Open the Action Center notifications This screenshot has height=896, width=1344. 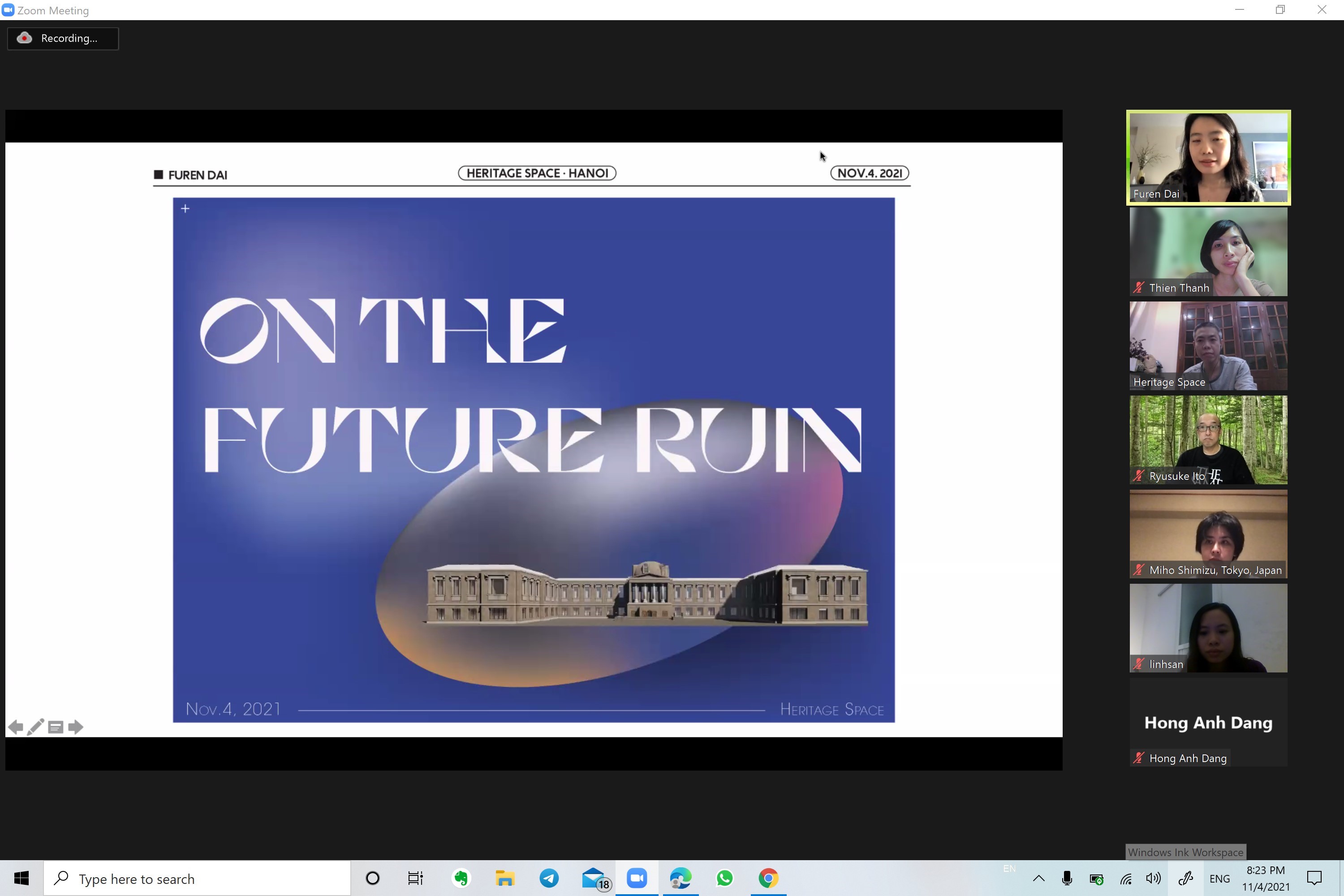(x=1315, y=878)
